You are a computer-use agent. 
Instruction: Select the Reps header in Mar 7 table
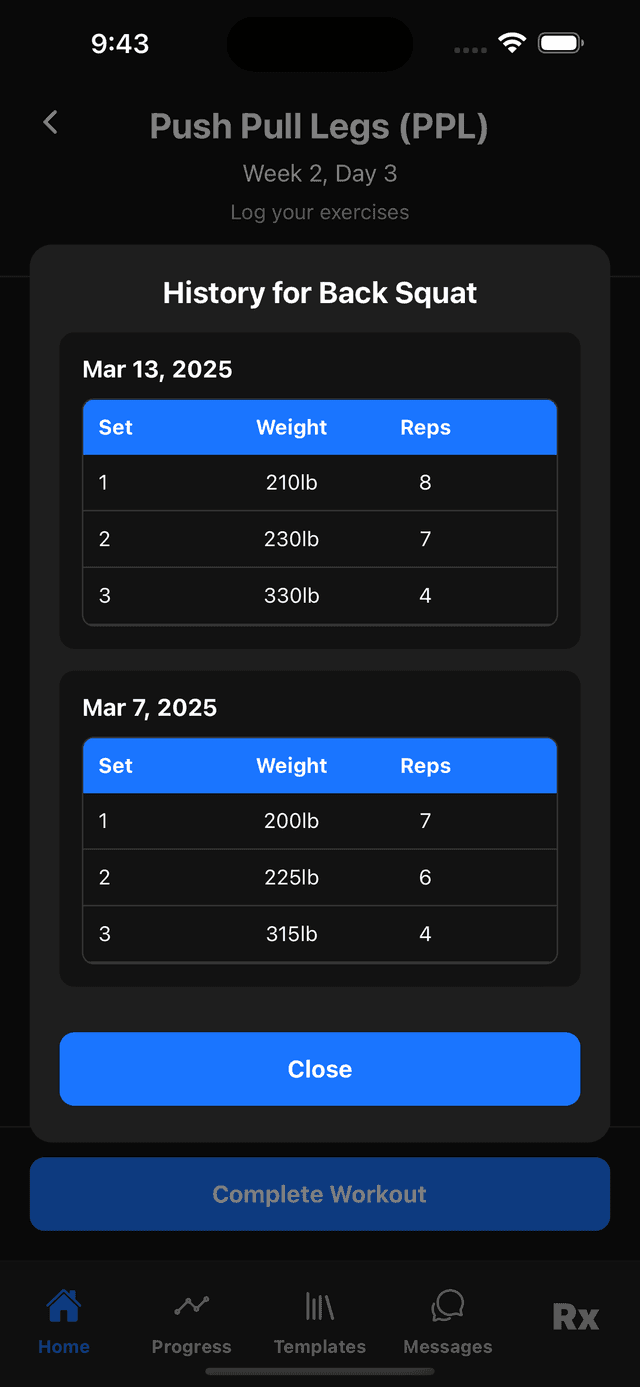point(425,765)
